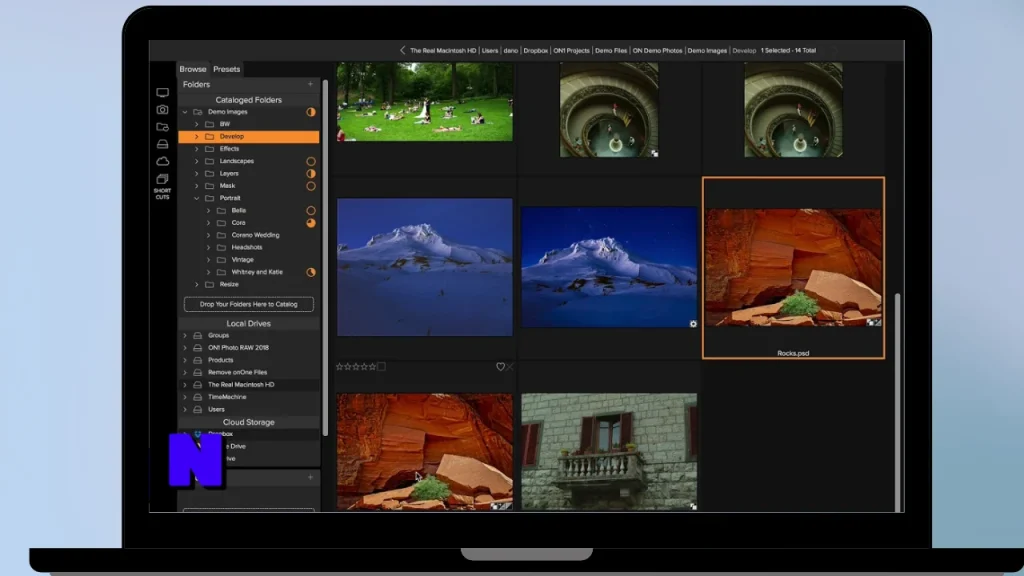Select the park wedding photo thumbnail
This screenshot has width=1024, height=576.
tap(424, 102)
